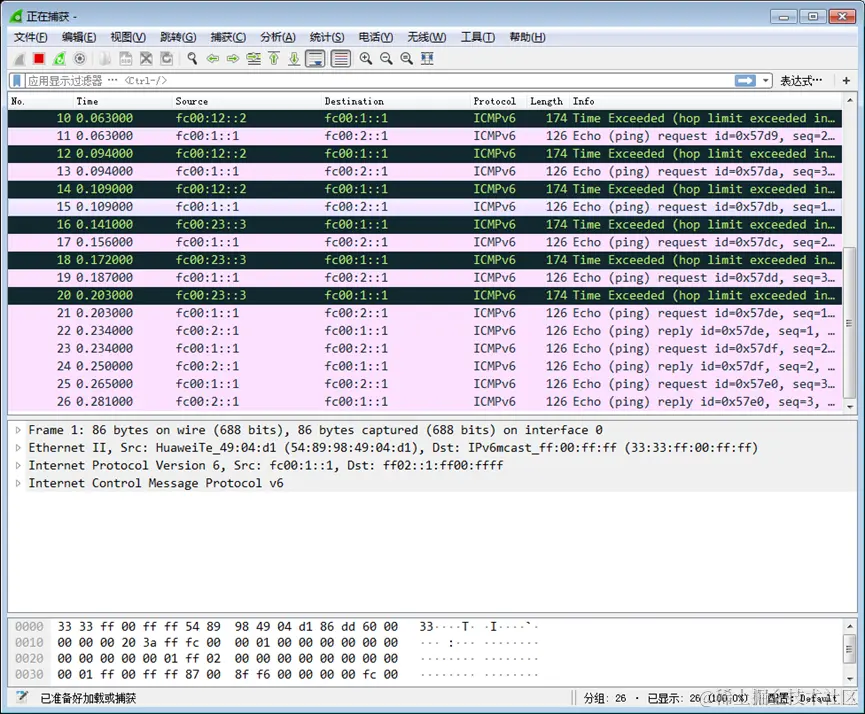Viewport: 865px width, 714px height.
Task: Click the status bar 分组: 26 text
Action: pos(605,698)
